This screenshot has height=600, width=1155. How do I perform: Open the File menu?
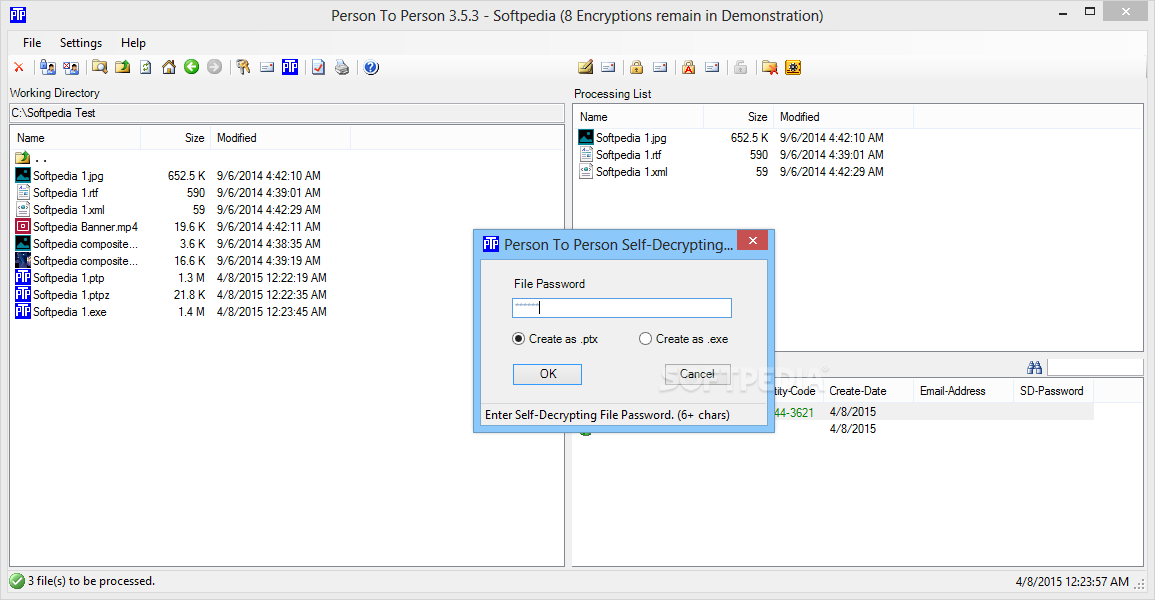coord(32,43)
